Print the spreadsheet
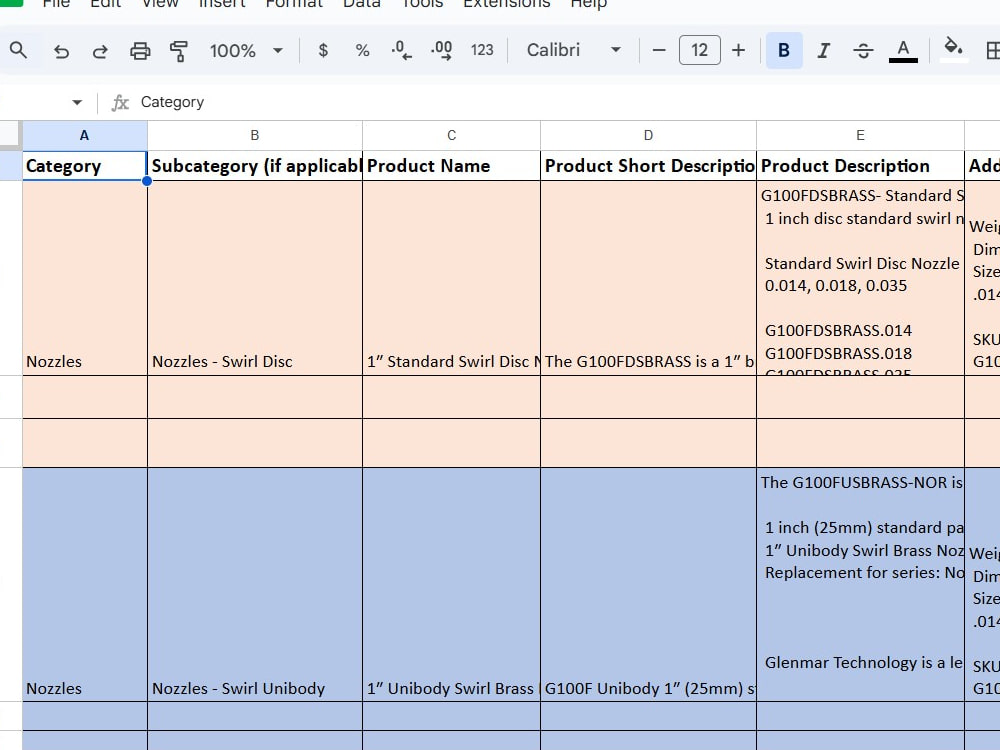Image resolution: width=1000 pixels, height=750 pixels. 140,50
